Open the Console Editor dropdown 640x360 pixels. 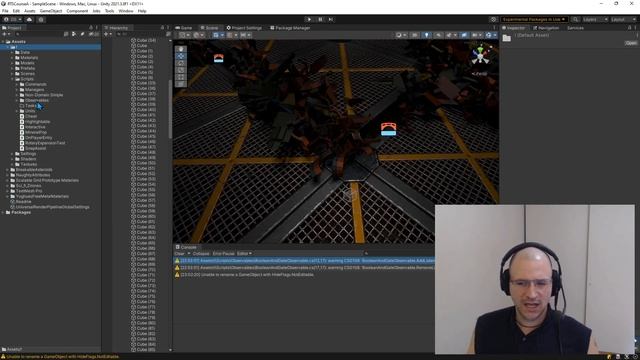[244, 253]
